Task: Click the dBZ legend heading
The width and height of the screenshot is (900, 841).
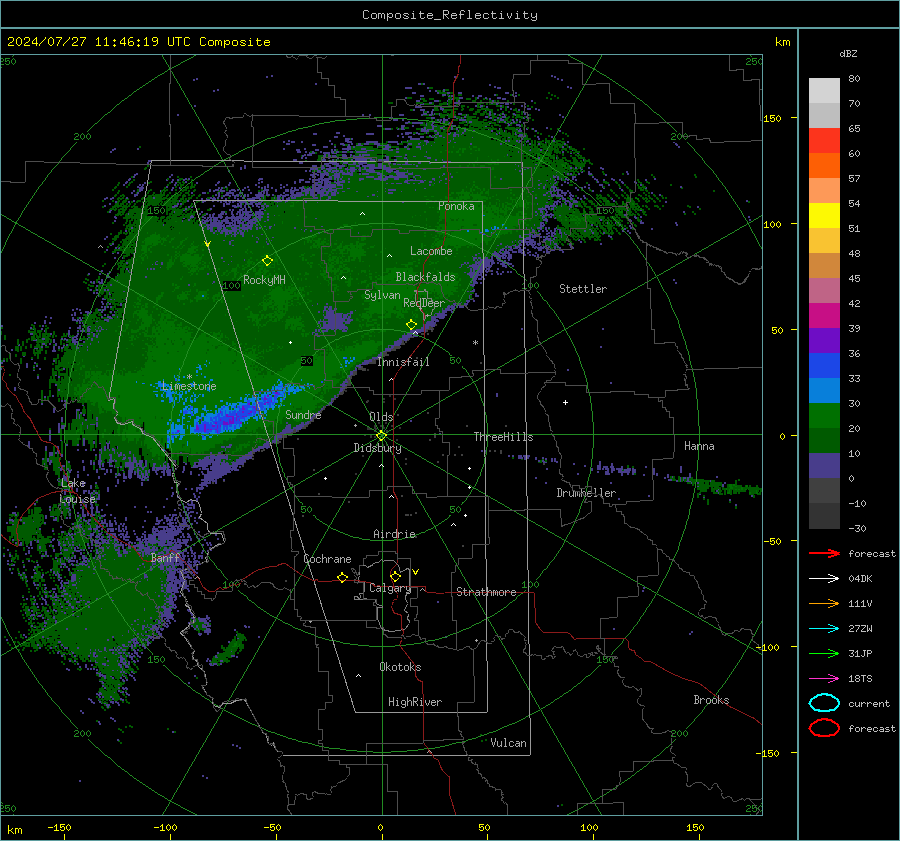Action: 848,53
